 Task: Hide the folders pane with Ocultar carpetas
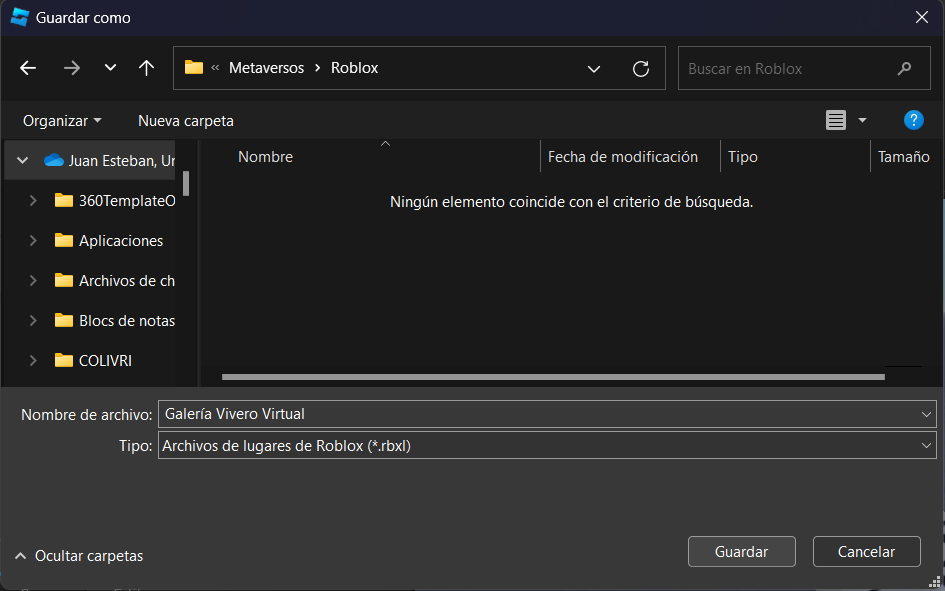pyautogui.click(x=79, y=555)
